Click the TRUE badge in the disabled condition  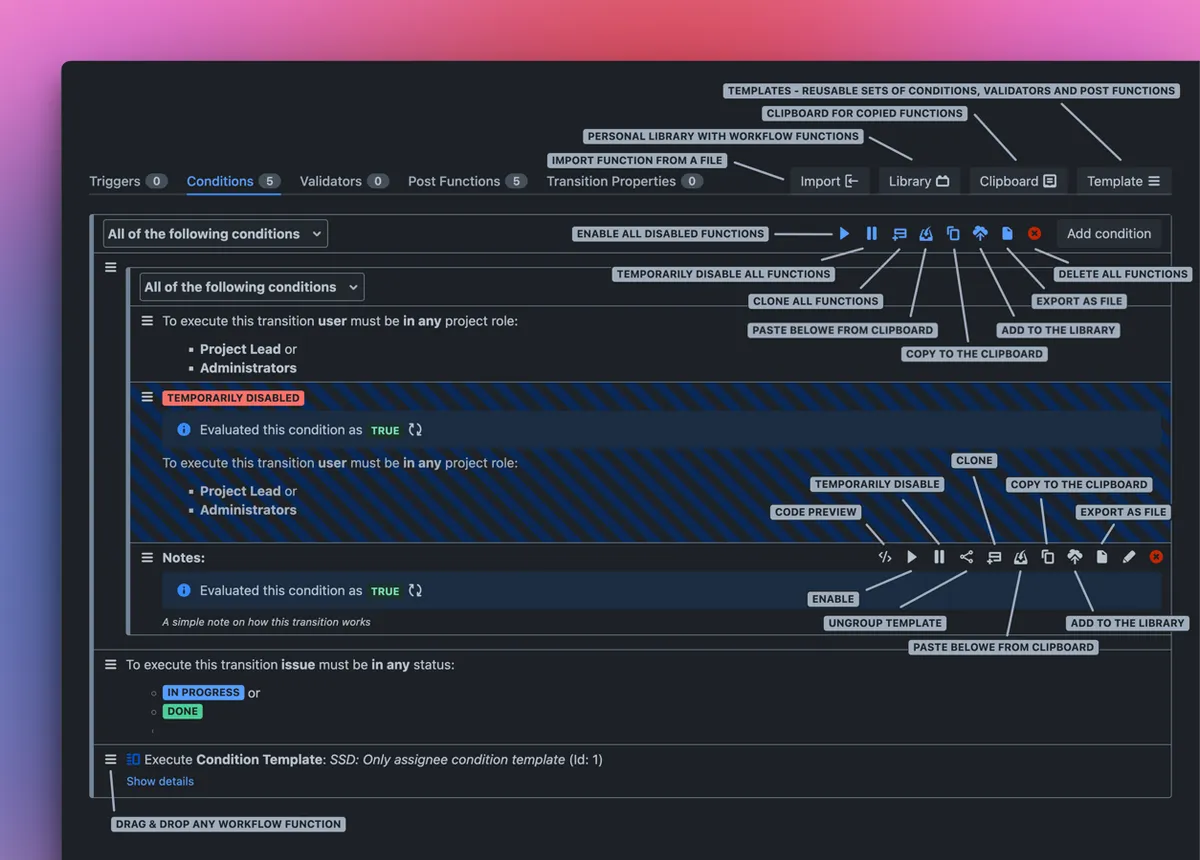(385, 430)
